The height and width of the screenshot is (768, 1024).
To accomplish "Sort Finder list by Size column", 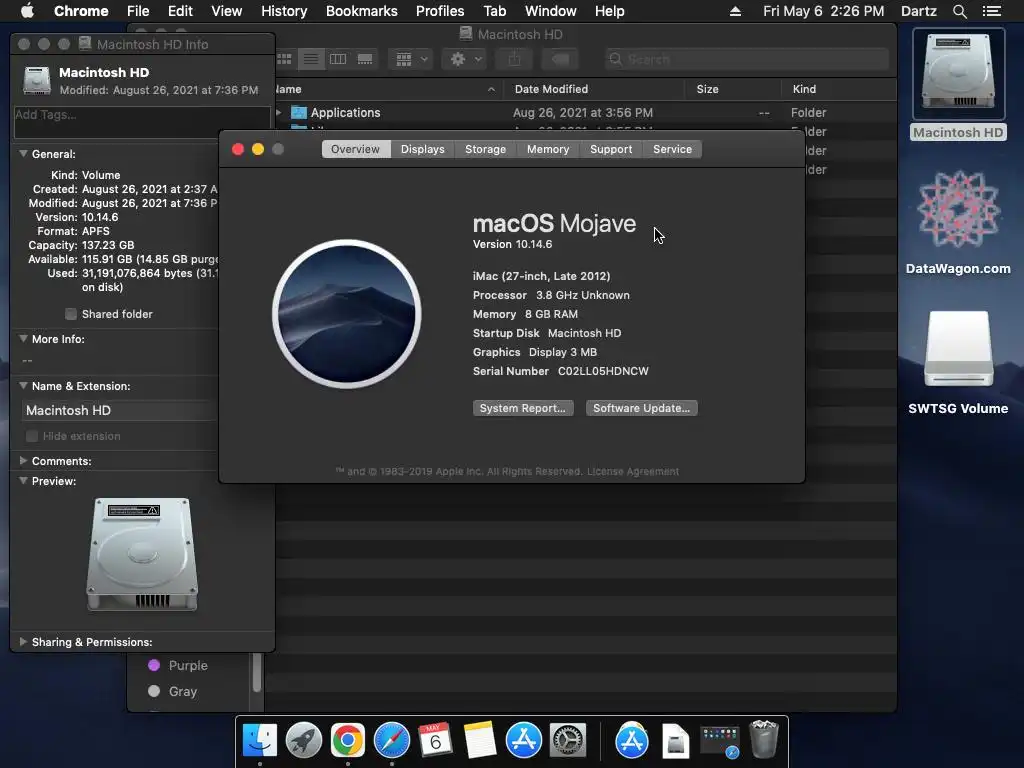I will pyautogui.click(x=732, y=89).
